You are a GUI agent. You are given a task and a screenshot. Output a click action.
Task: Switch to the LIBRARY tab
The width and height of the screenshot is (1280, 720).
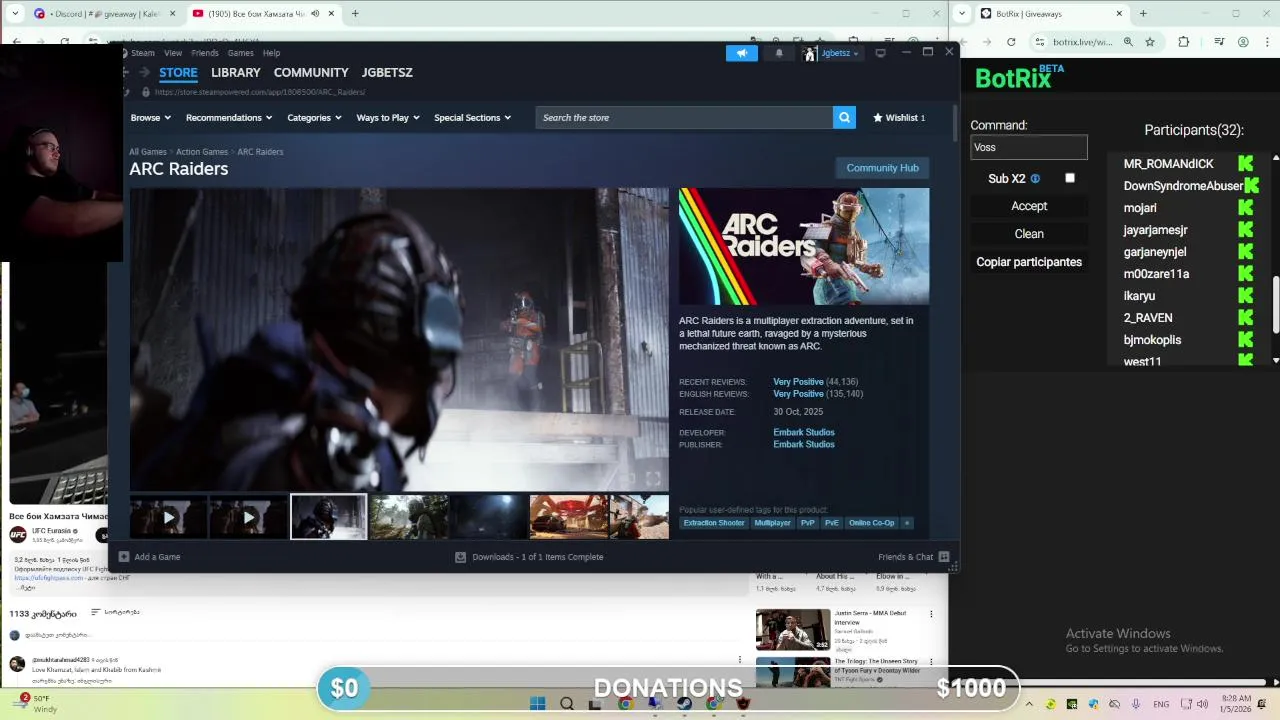(x=236, y=73)
